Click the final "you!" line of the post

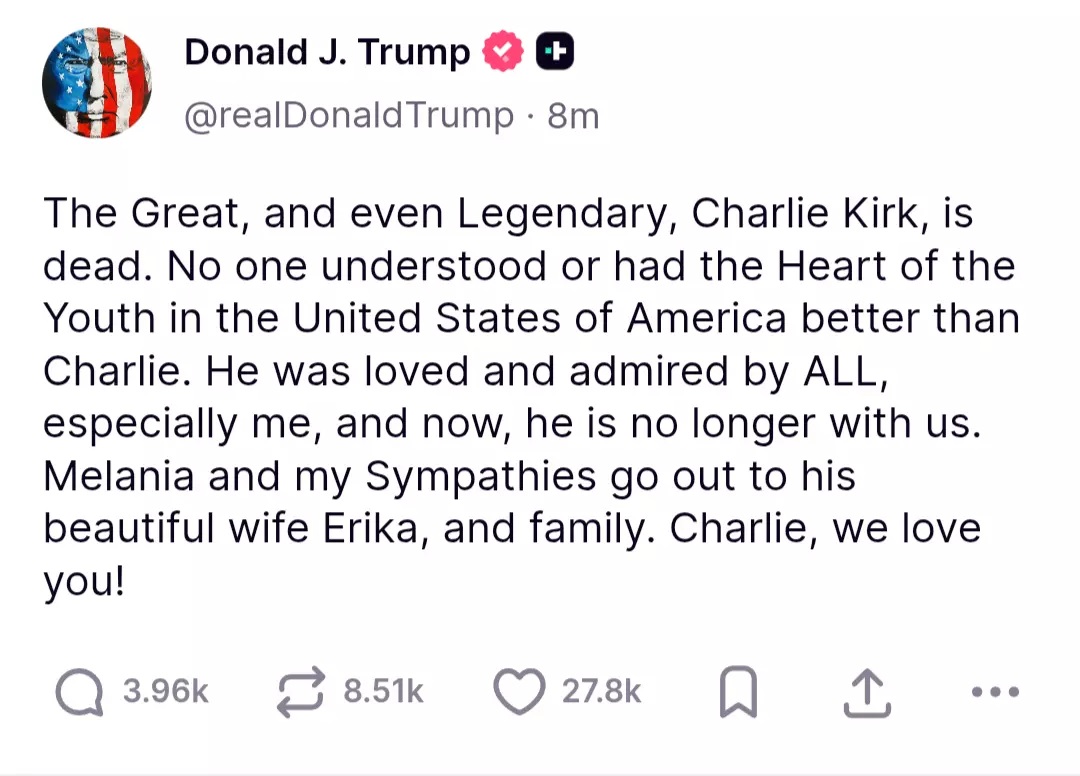click(84, 582)
